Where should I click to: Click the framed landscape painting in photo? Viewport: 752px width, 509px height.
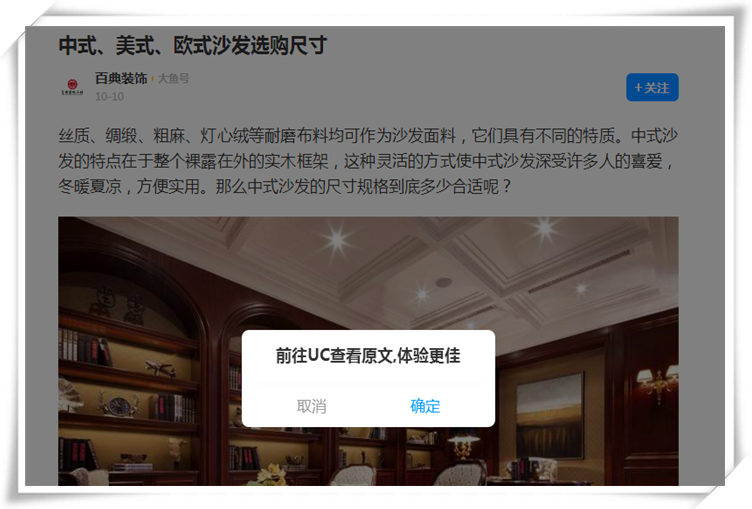point(551,415)
